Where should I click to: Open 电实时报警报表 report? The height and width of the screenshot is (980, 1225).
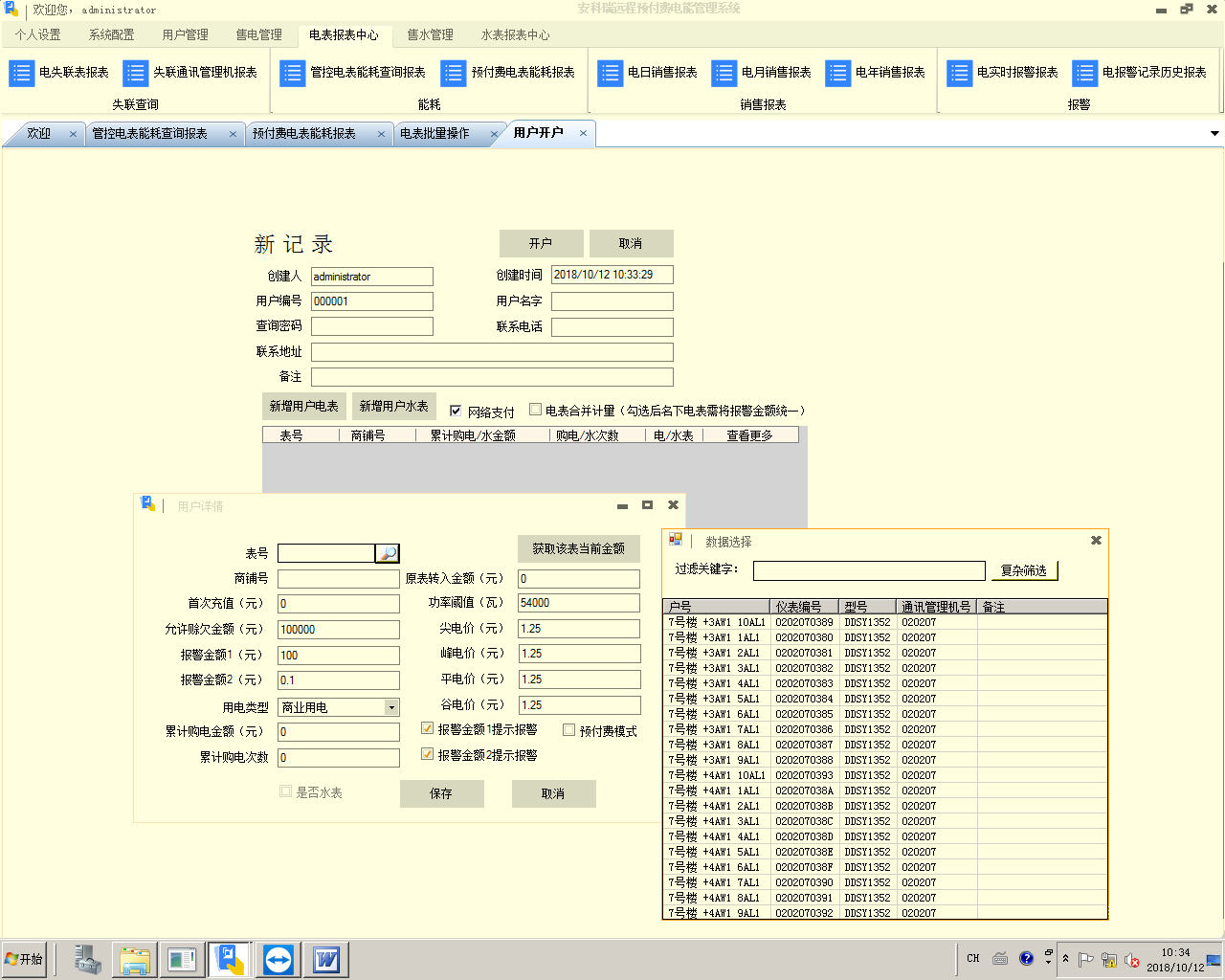coord(1003,73)
